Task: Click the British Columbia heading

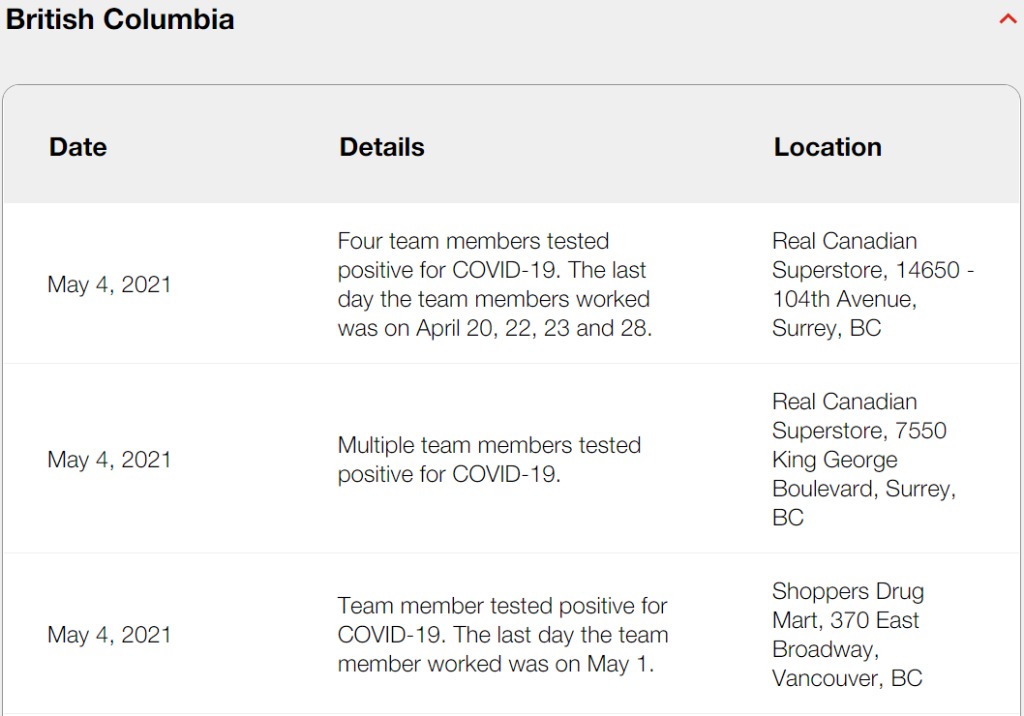Action: (120, 19)
